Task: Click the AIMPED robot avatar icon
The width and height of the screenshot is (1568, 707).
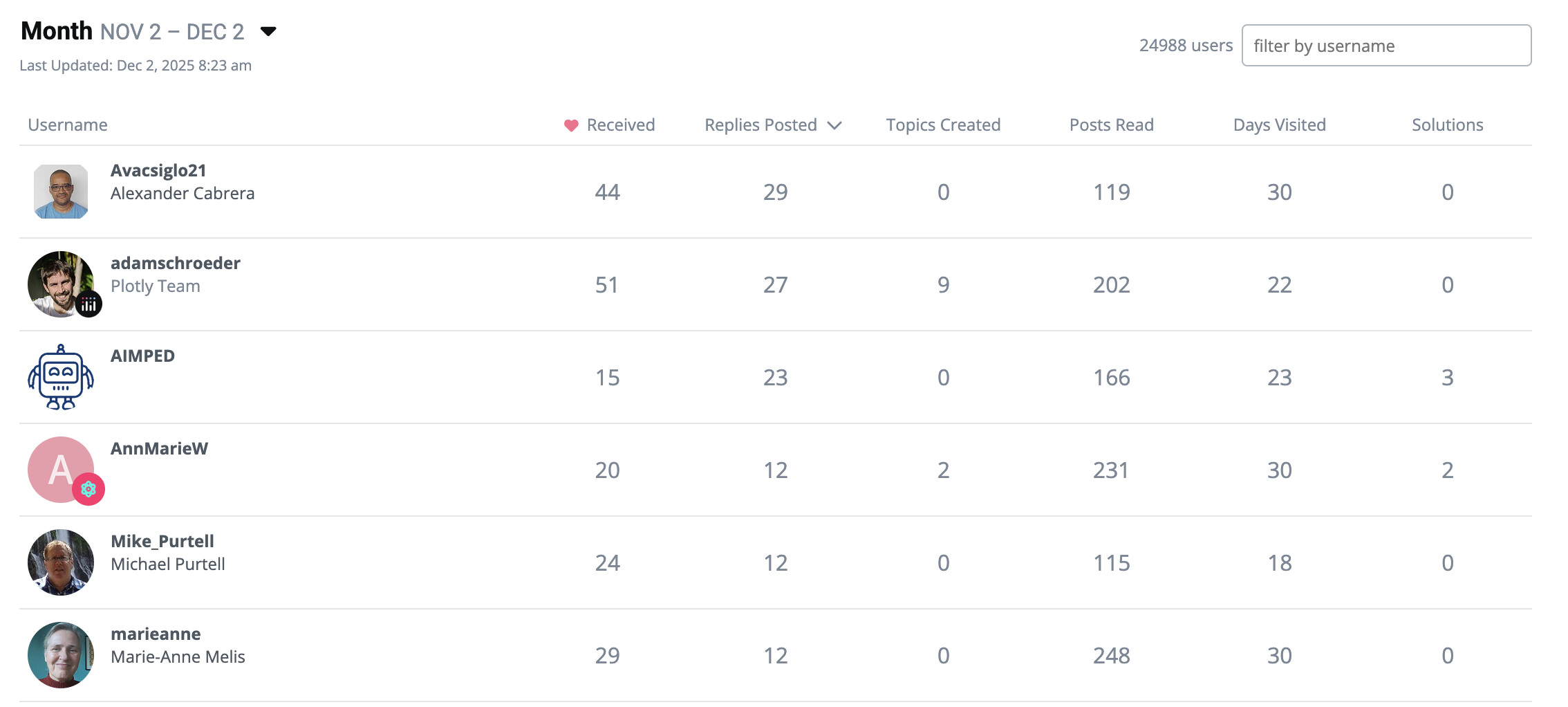Action: [61, 377]
